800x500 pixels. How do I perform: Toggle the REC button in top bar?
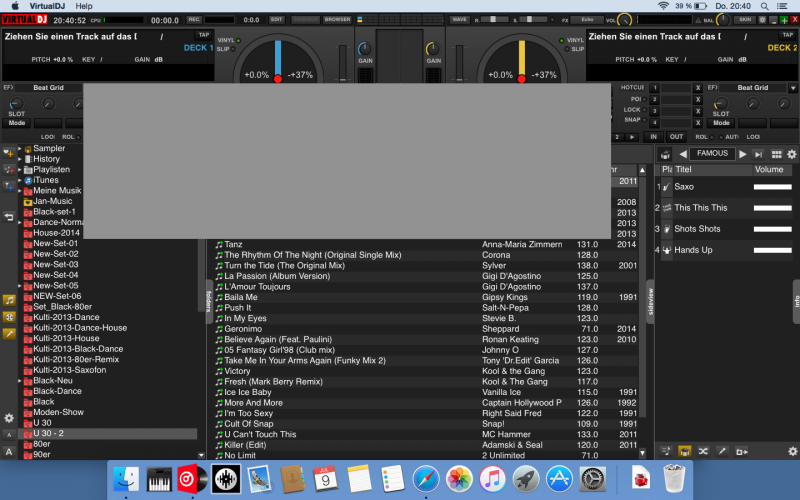click(x=194, y=19)
